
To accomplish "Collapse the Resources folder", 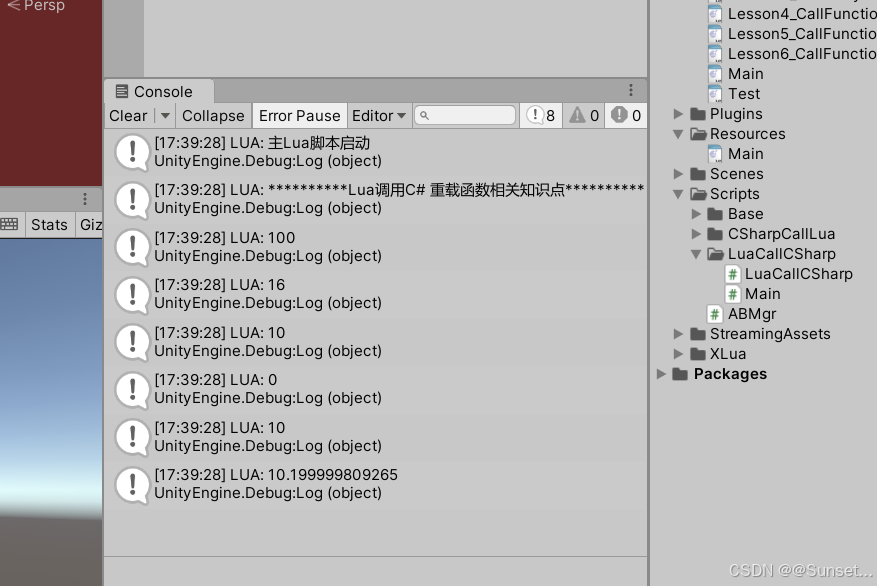I will pyautogui.click(x=678, y=134).
